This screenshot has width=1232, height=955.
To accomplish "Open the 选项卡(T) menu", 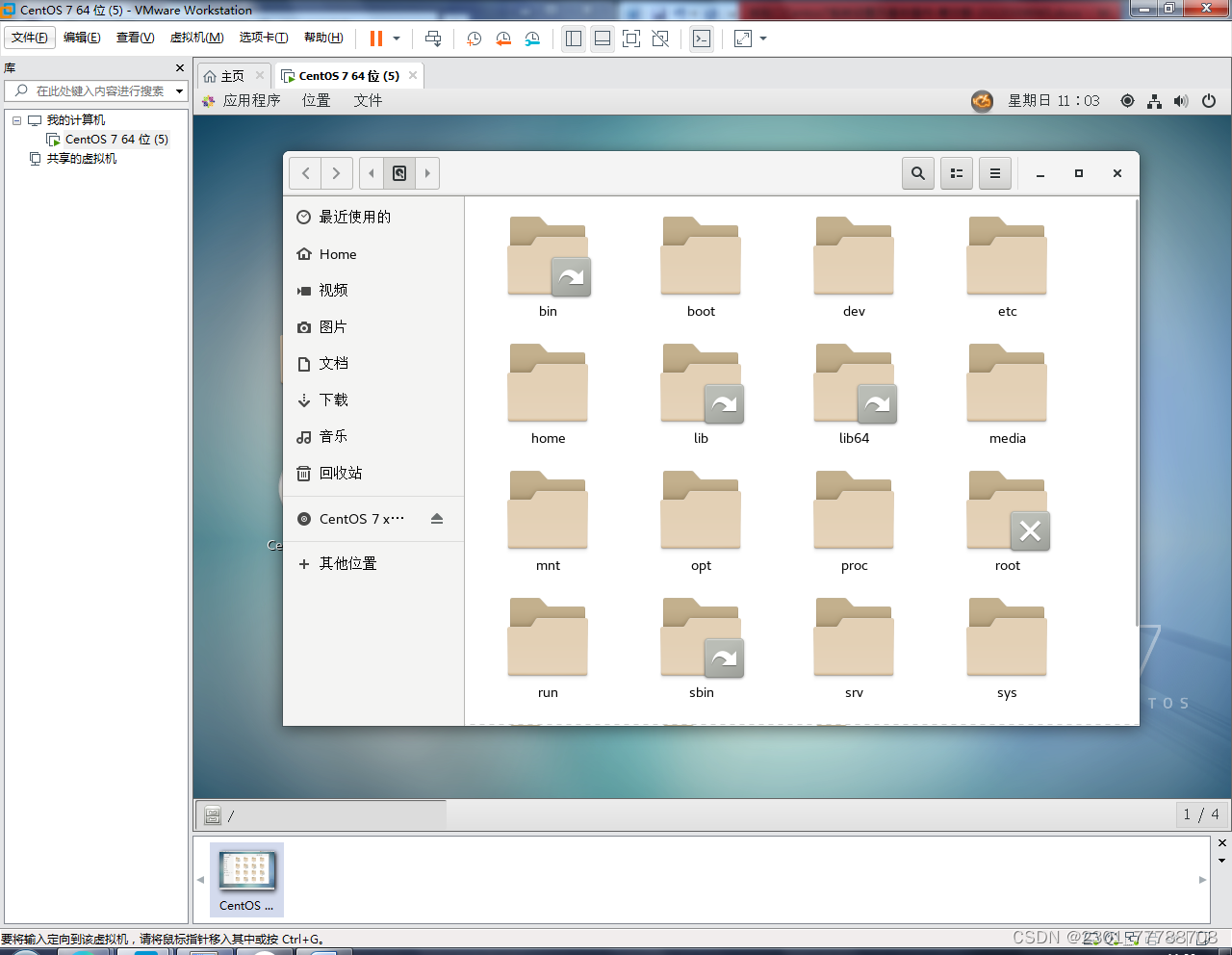I will tap(264, 38).
